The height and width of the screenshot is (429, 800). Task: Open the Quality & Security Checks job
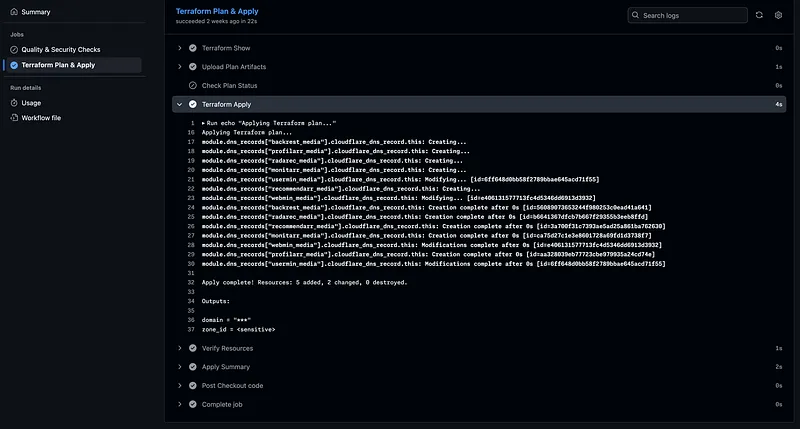click(62, 49)
